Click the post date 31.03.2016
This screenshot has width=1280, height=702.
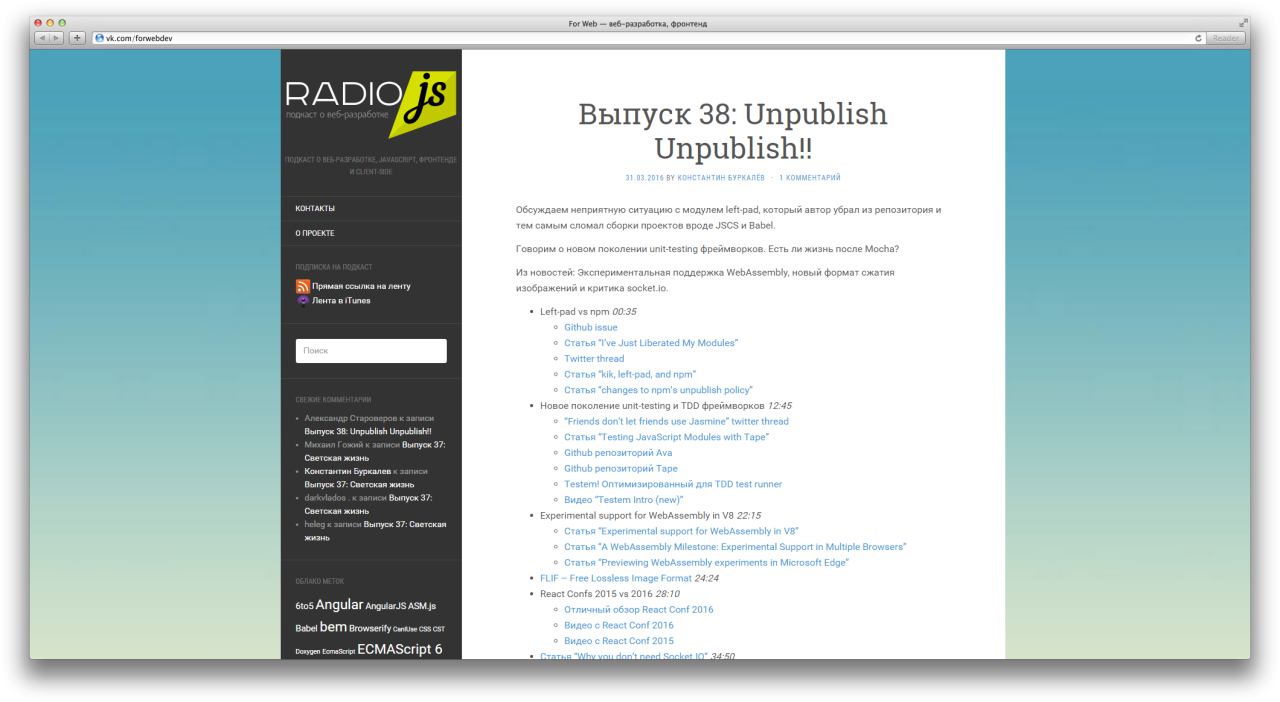point(645,178)
